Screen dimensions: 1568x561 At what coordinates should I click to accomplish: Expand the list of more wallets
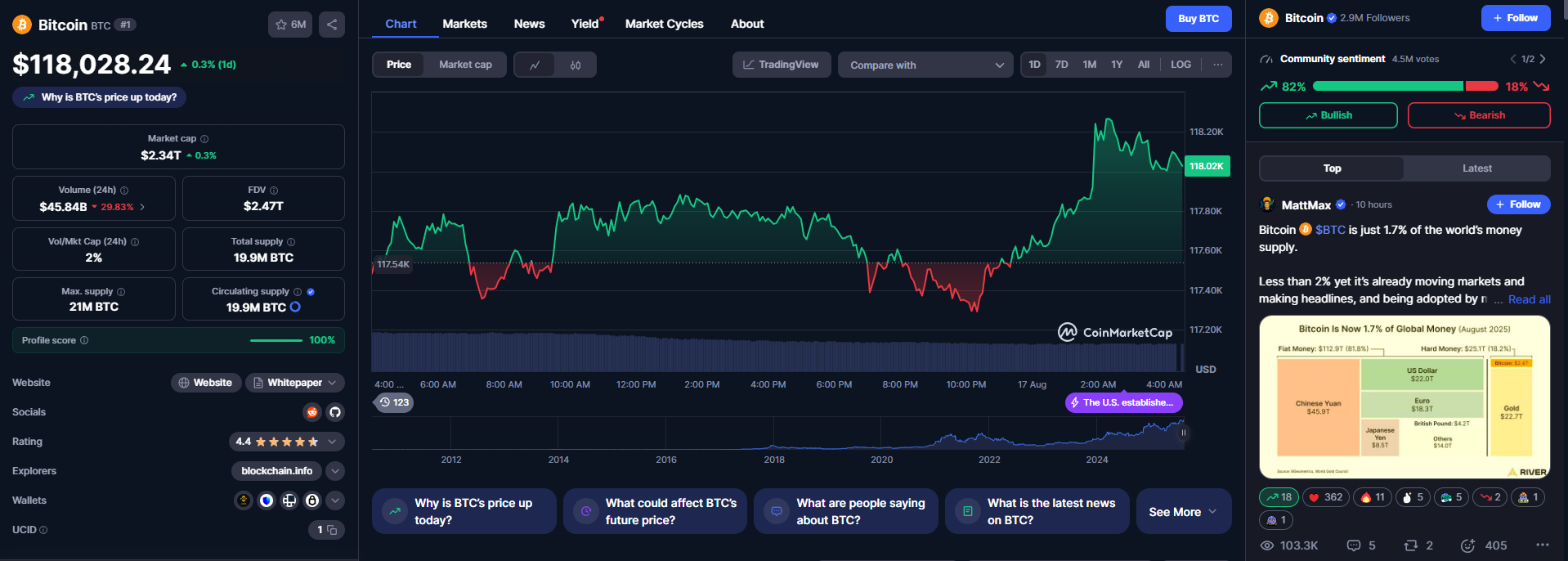pos(335,500)
